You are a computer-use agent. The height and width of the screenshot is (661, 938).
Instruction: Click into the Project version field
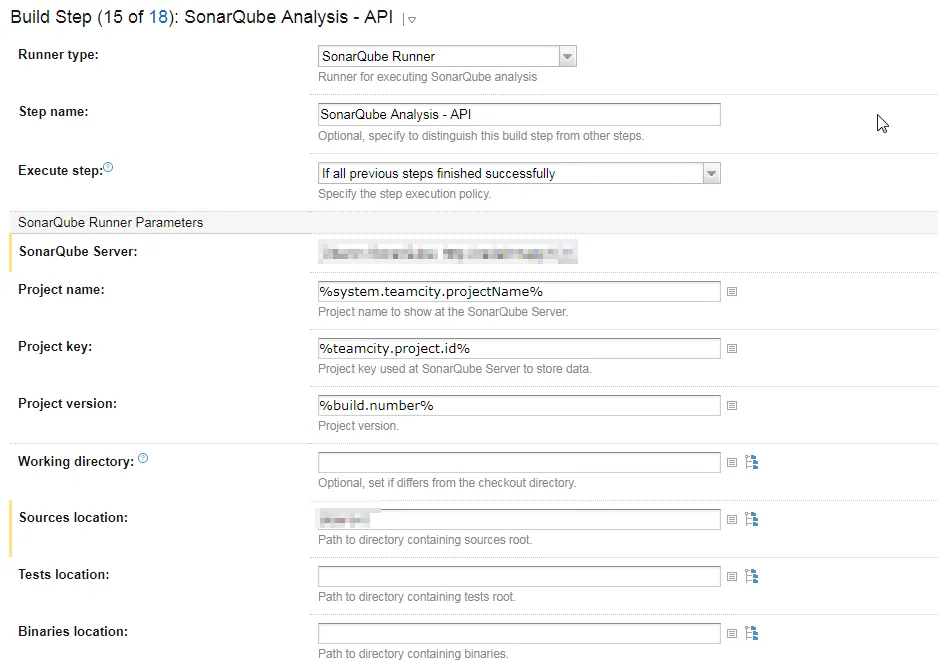point(519,406)
